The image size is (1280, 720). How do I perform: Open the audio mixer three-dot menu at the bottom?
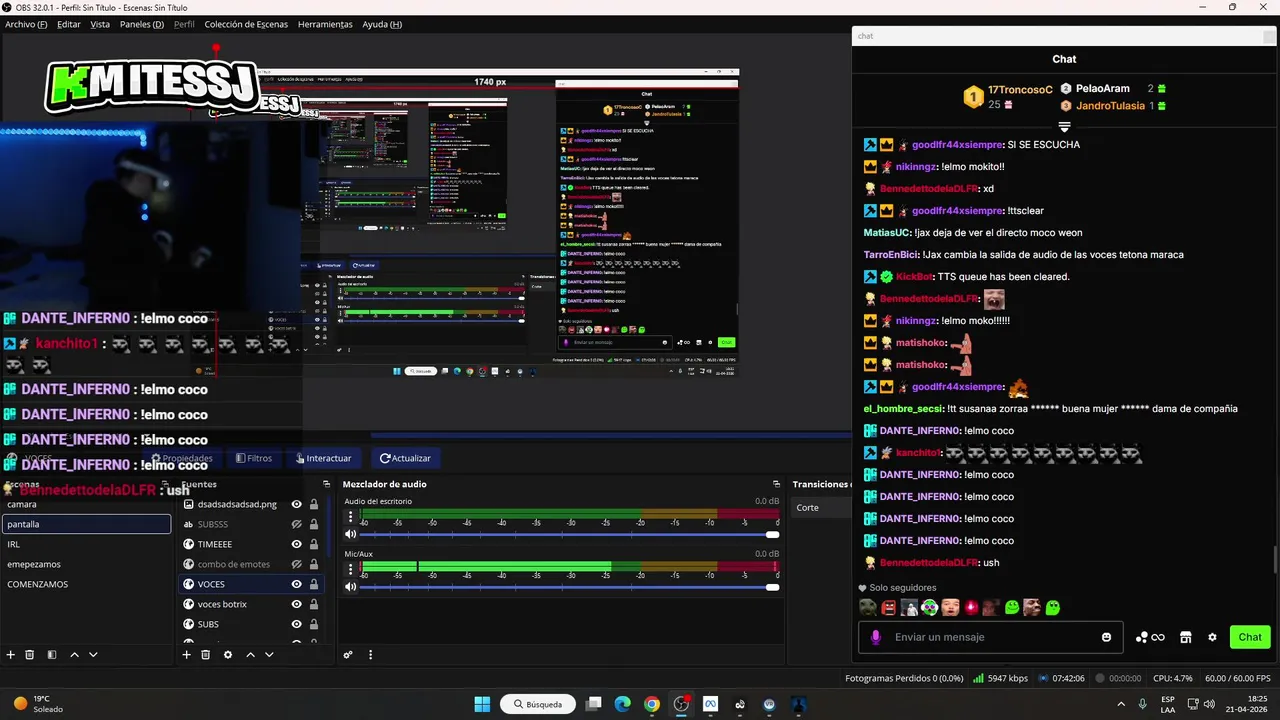click(370, 655)
